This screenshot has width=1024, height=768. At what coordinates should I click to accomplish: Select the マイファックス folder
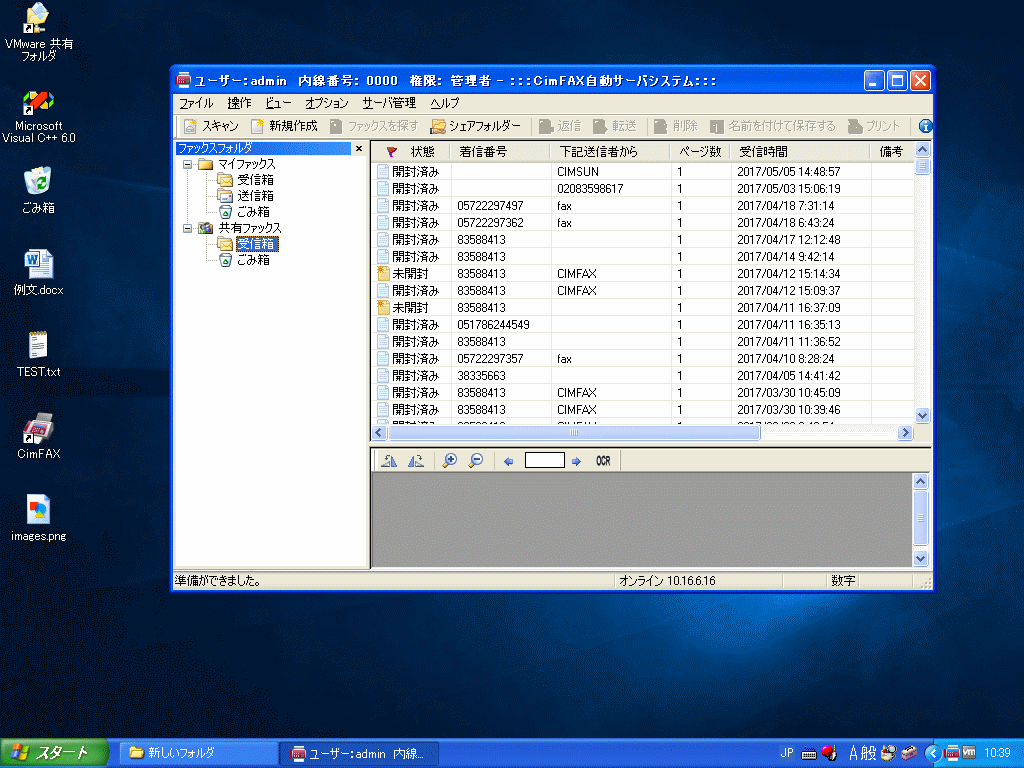tap(246, 164)
